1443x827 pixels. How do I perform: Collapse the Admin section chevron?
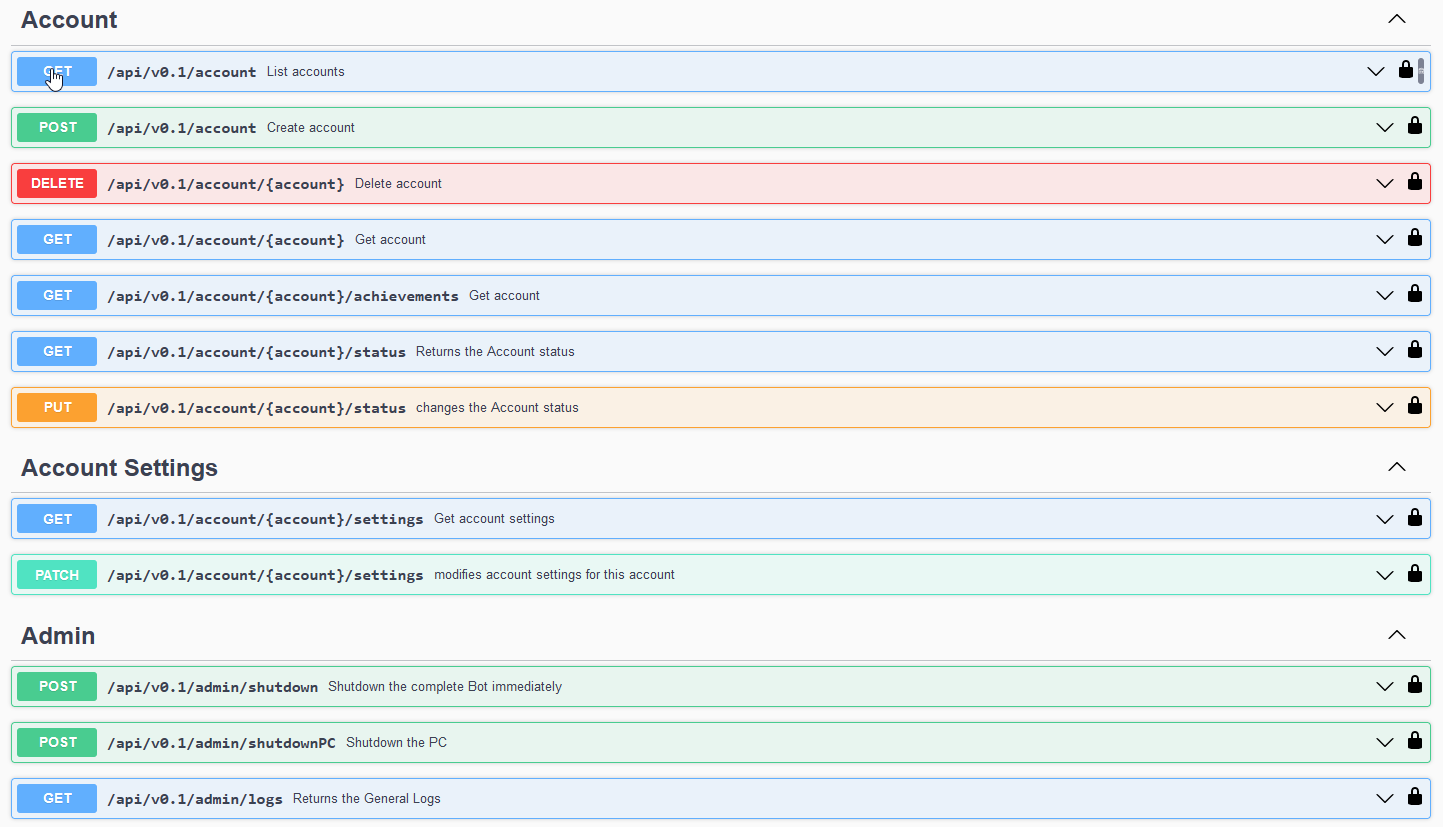1397,635
